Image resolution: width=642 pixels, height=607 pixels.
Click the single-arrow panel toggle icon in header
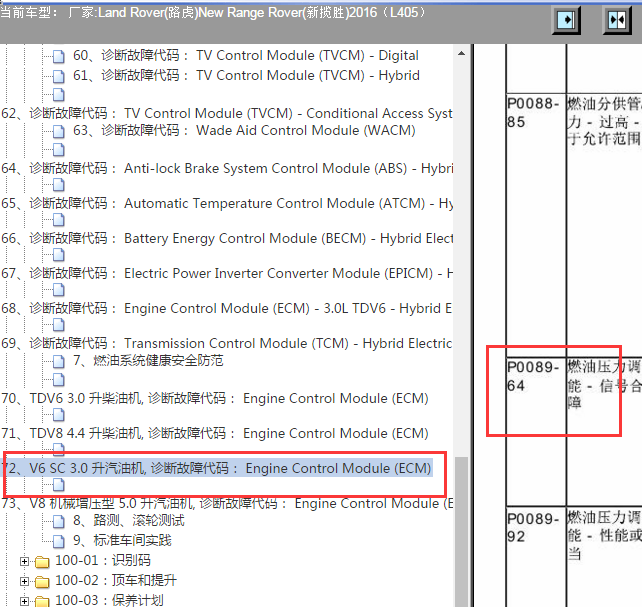pos(566,19)
